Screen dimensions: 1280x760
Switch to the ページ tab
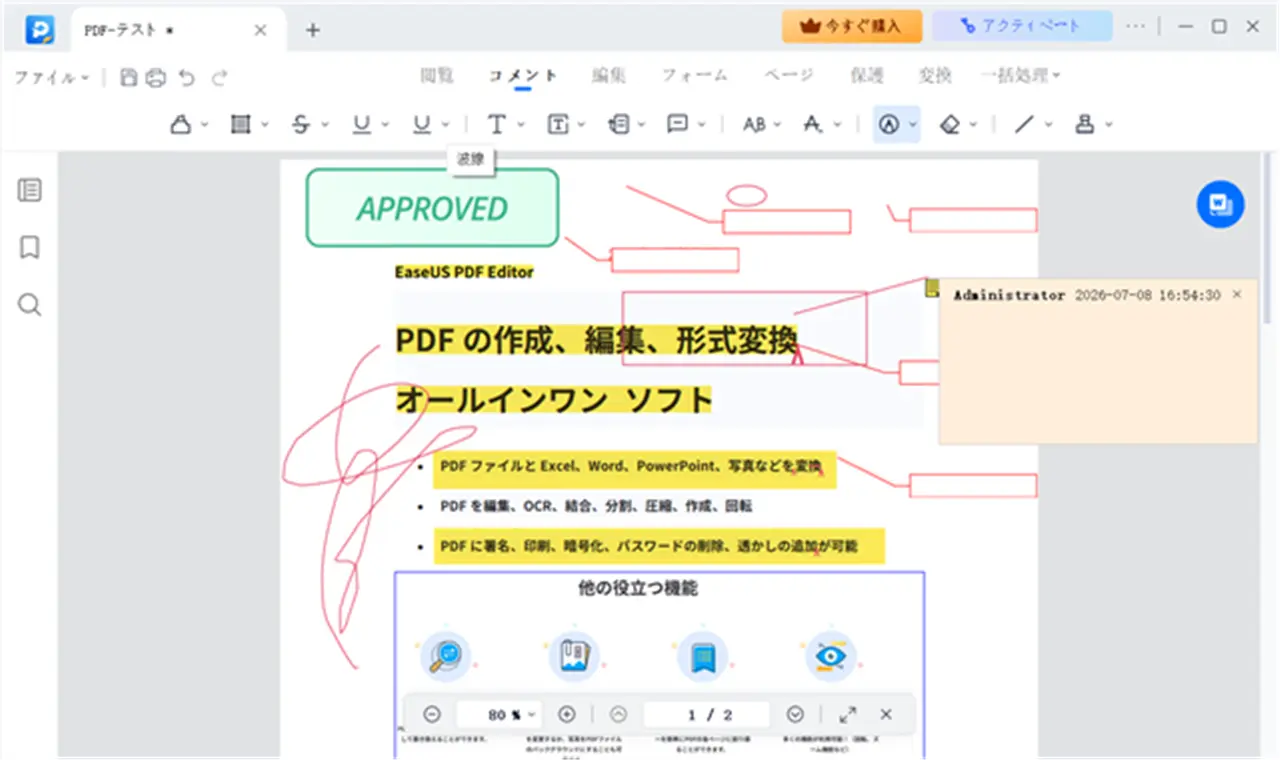pyautogui.click(x=789, y=76)
